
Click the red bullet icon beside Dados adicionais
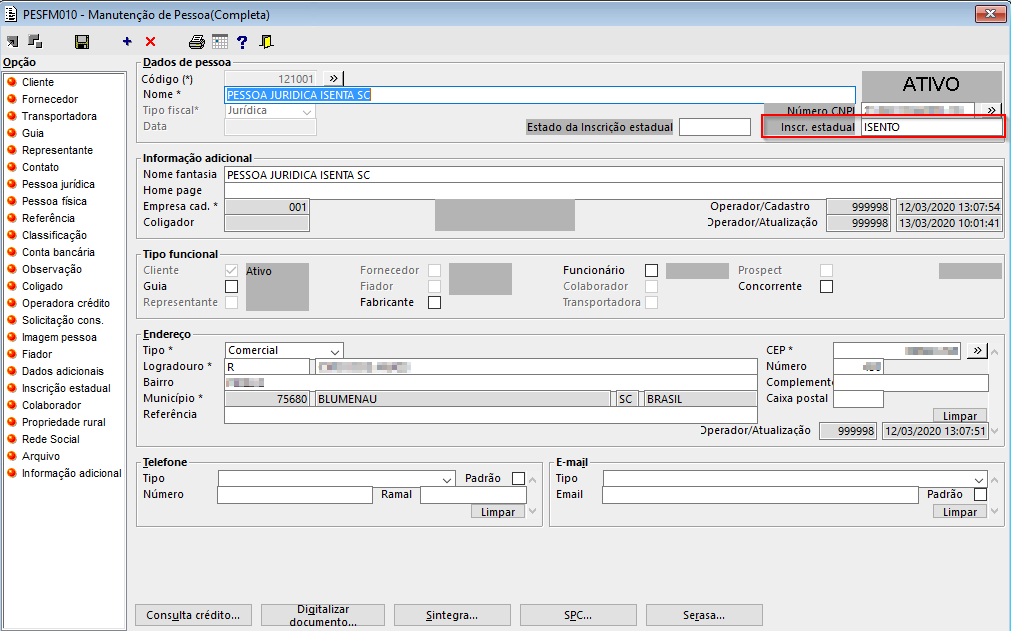(x=12, y=371)
